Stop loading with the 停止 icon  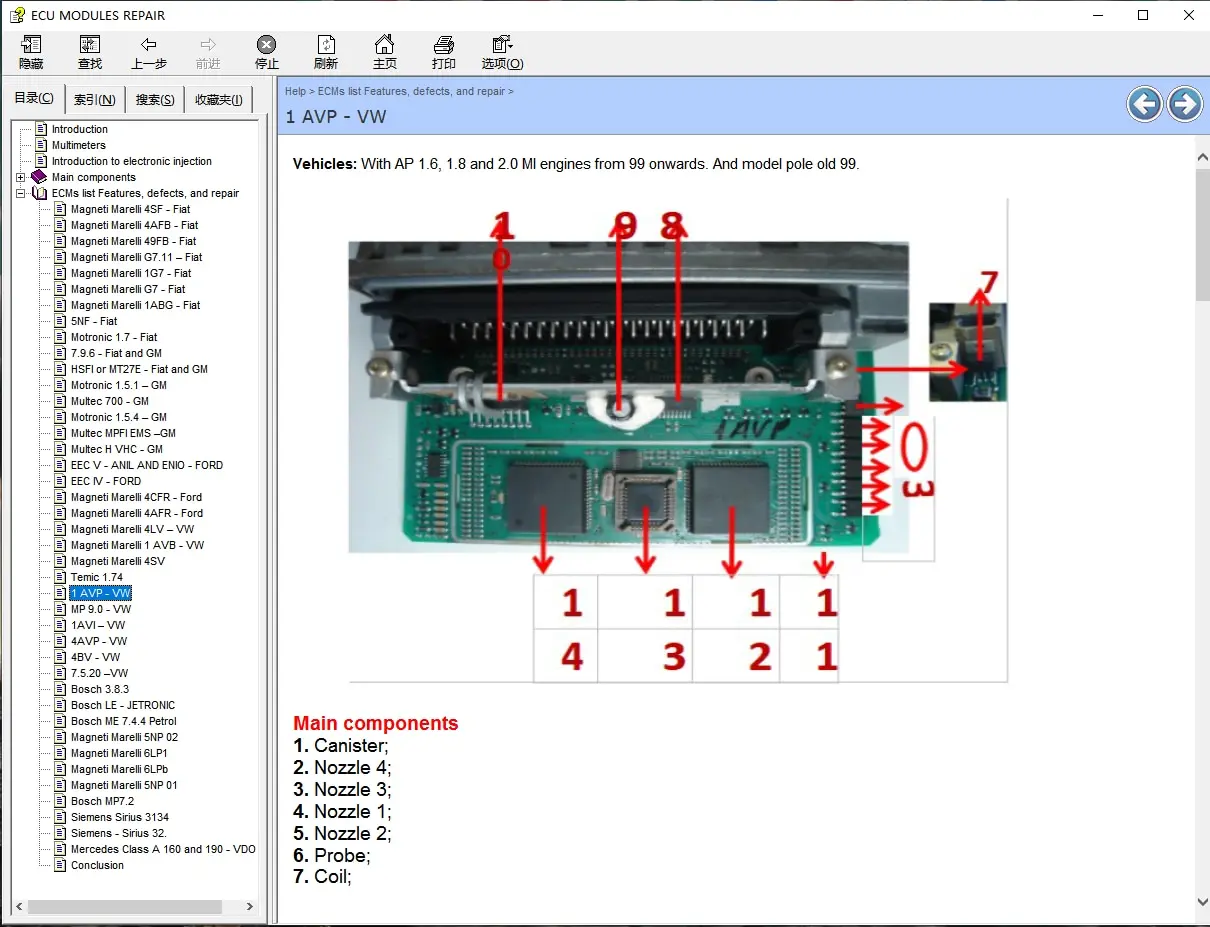tap(265, 52)
